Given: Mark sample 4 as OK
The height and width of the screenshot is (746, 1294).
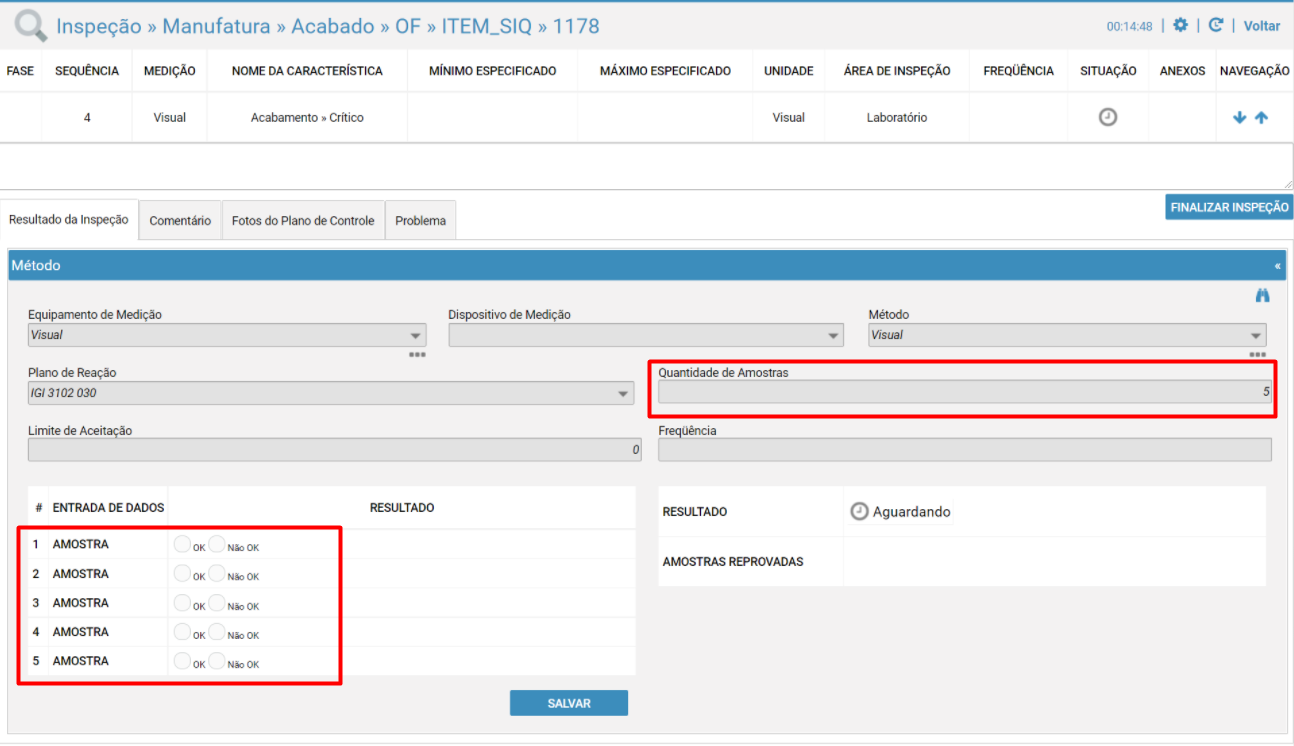Looking at the screenshot, I should [x=182, y=631].
